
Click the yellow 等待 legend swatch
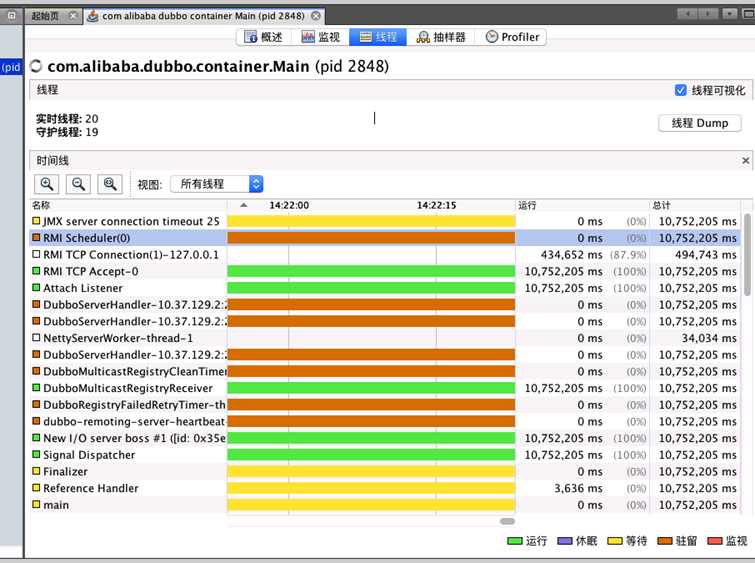(x=615, y=541)
